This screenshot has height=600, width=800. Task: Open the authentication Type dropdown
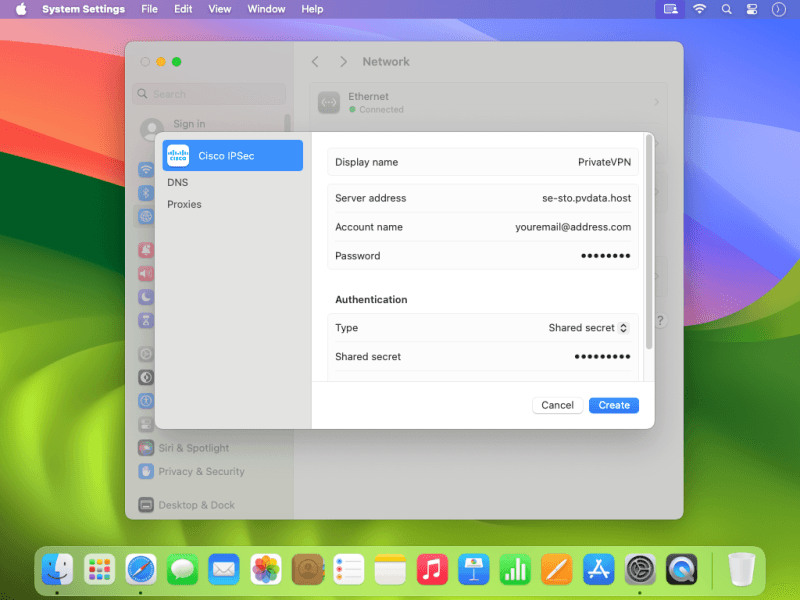pyautogui.click(x=588, y=328)
